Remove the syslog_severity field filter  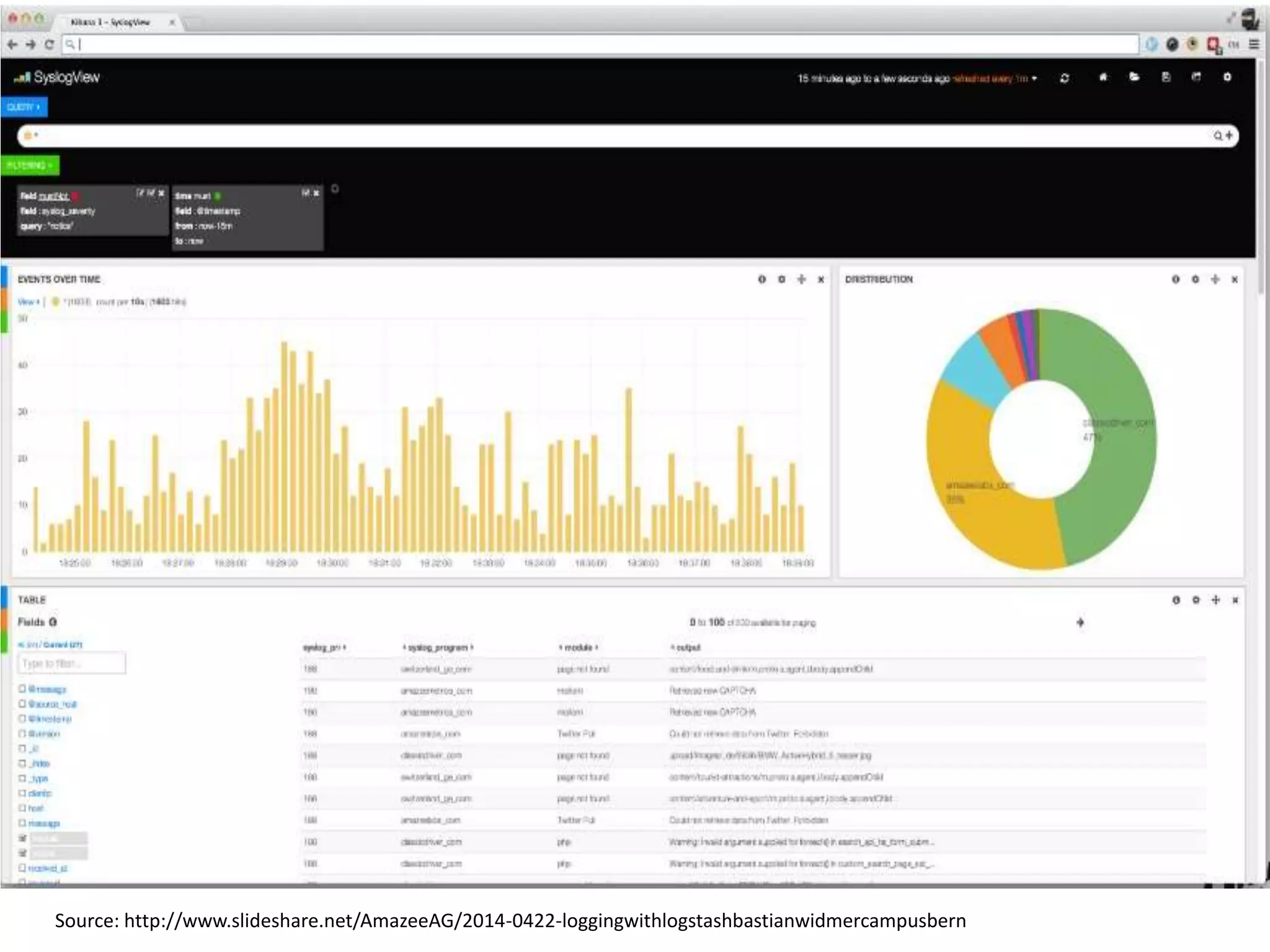(x=161, y=193)
